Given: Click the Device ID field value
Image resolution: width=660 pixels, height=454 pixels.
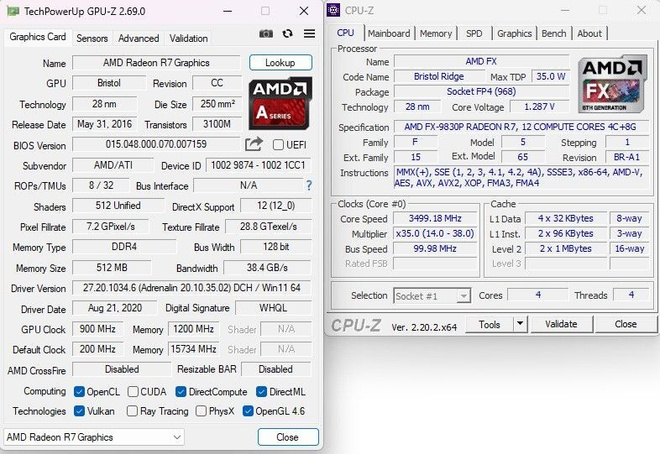Looking at the screenshot, I should point(258,165).
